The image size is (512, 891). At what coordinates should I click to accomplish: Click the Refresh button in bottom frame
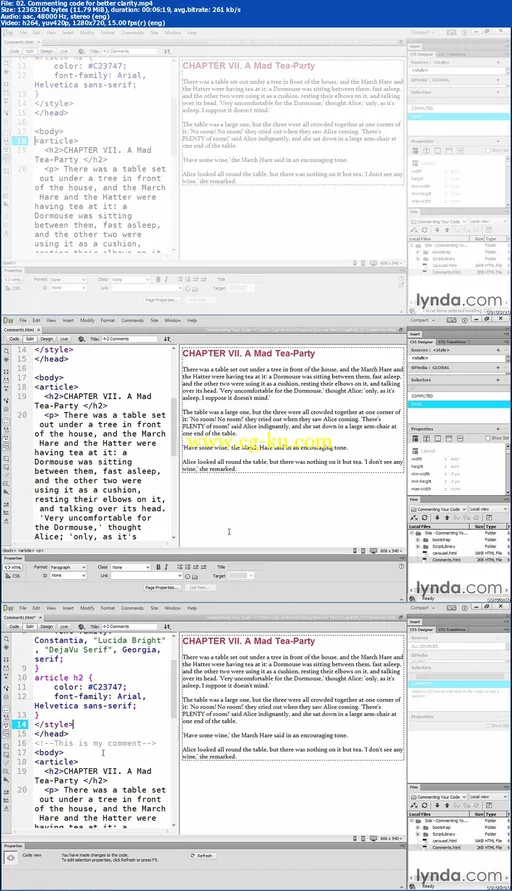202,855
